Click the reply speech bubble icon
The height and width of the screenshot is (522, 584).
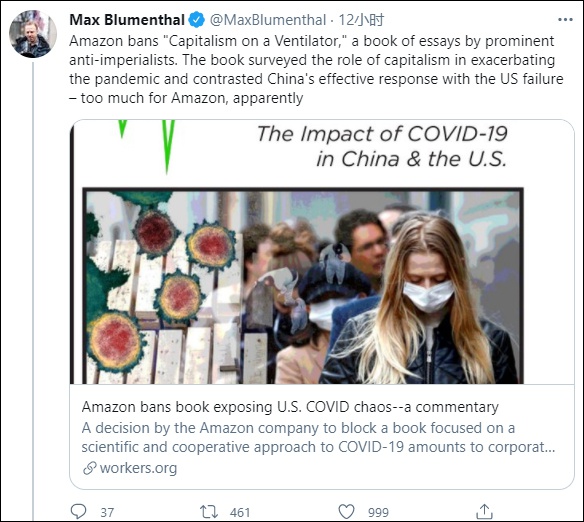click(78, 512)
